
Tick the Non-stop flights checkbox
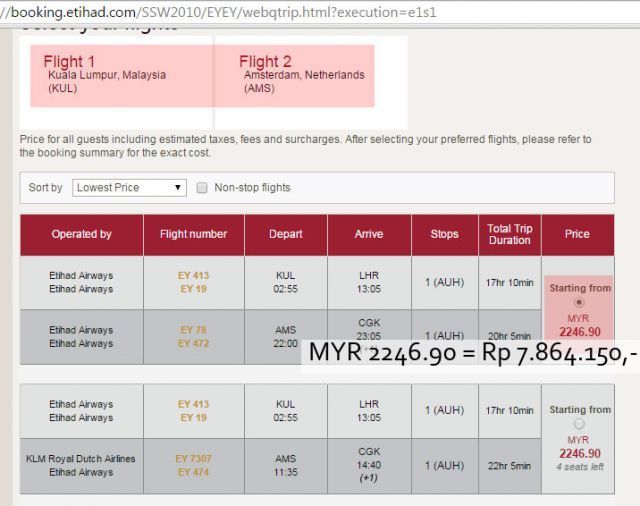point(202,188)
